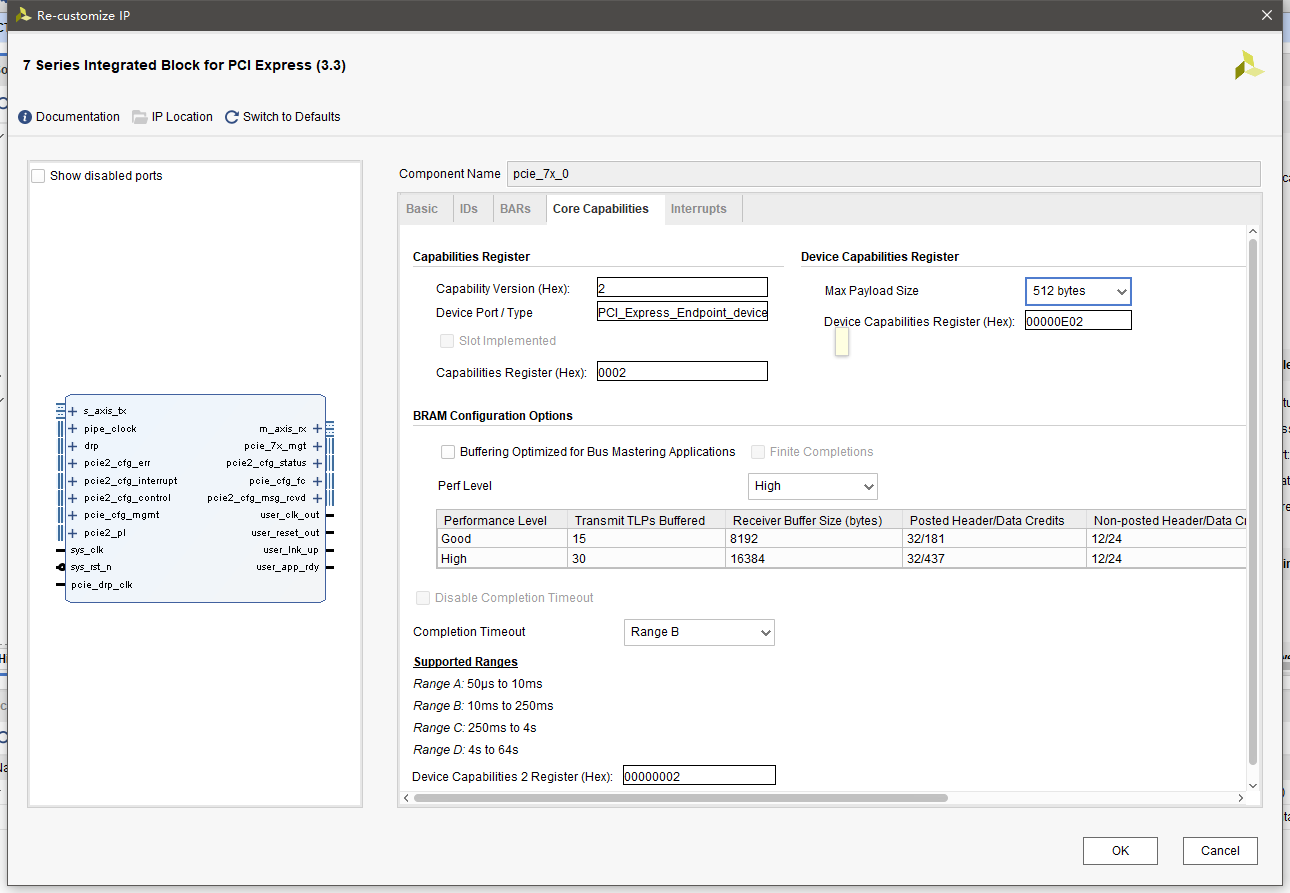Select the Good row in performance table
Screen dimensions: 1290x893
click(x=841, y=539)
